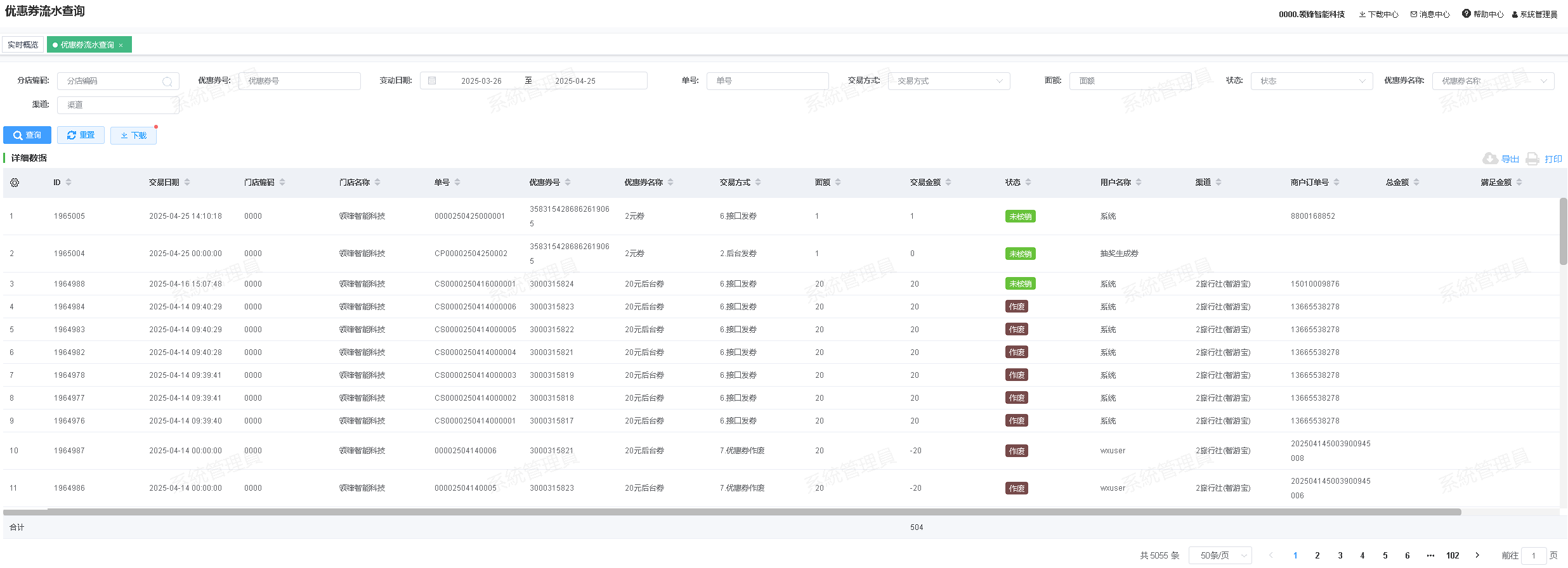Click the blue query button

[27, 135]
